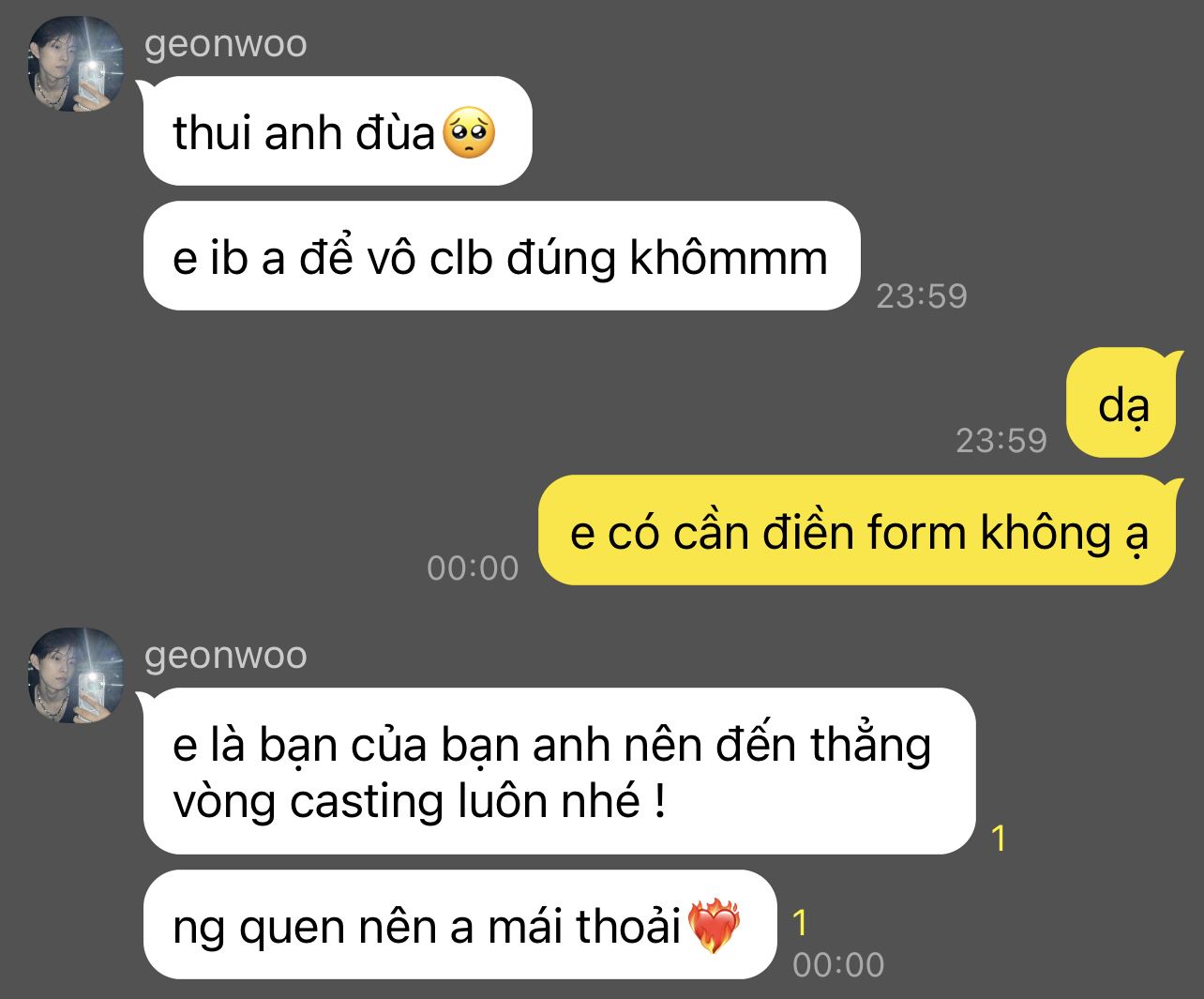Screen dimensions: 1204x999
Task: Tap the bottom 00:00 timestamp
Action: (838, 964)
